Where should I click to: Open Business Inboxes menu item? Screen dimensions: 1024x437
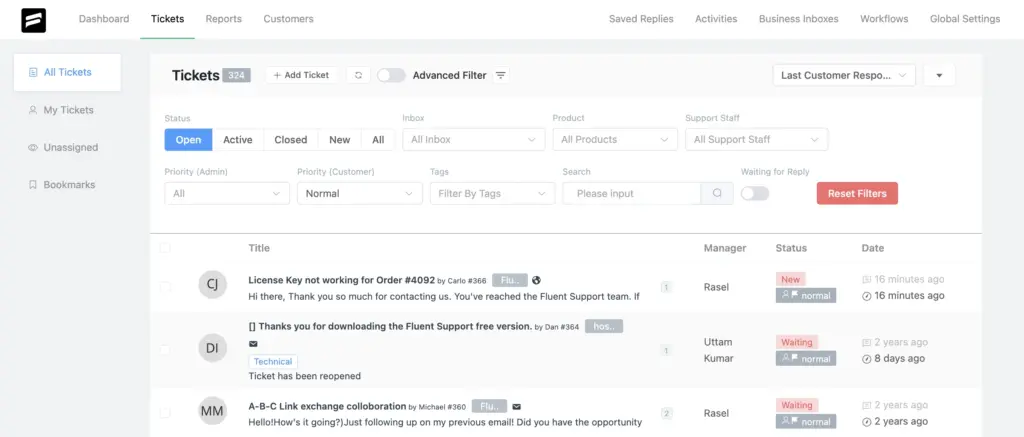pos(798,19)
